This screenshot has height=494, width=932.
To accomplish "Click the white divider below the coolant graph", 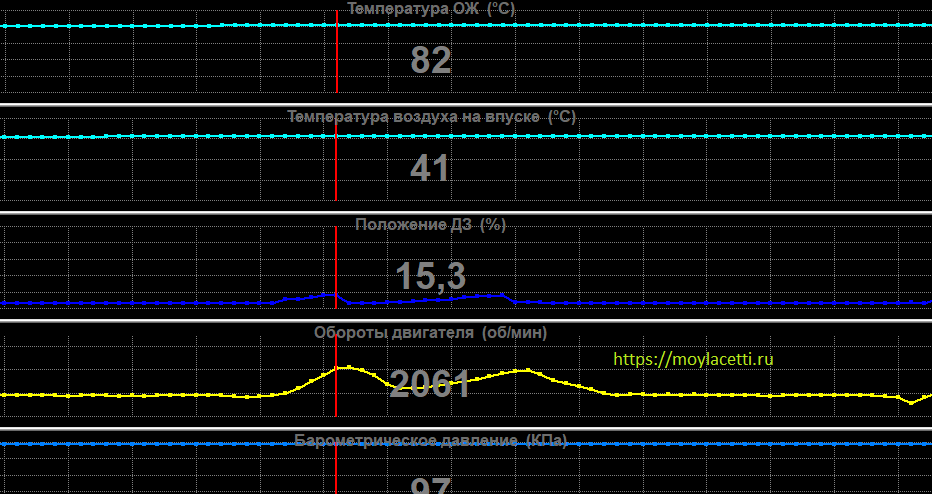I will [466, 104].
